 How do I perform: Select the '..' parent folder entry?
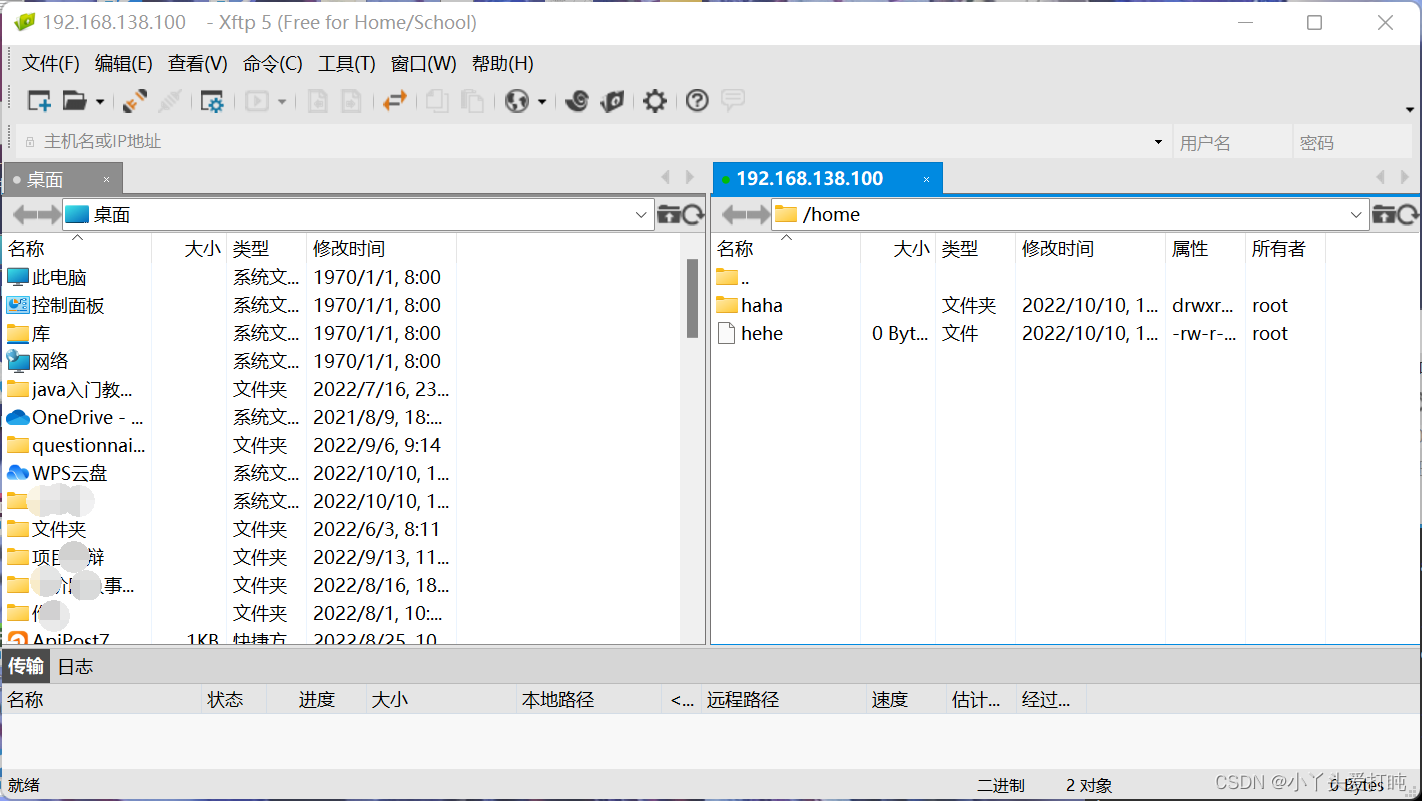coord(733,277)
